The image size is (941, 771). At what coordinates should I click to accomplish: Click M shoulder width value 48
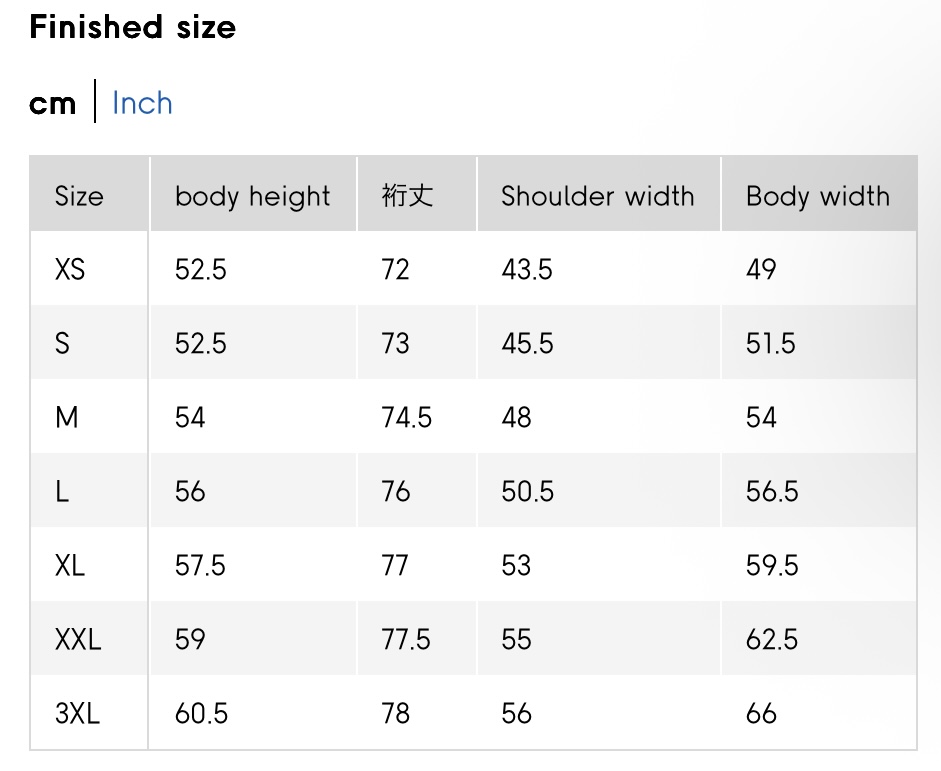pos(516,418)
